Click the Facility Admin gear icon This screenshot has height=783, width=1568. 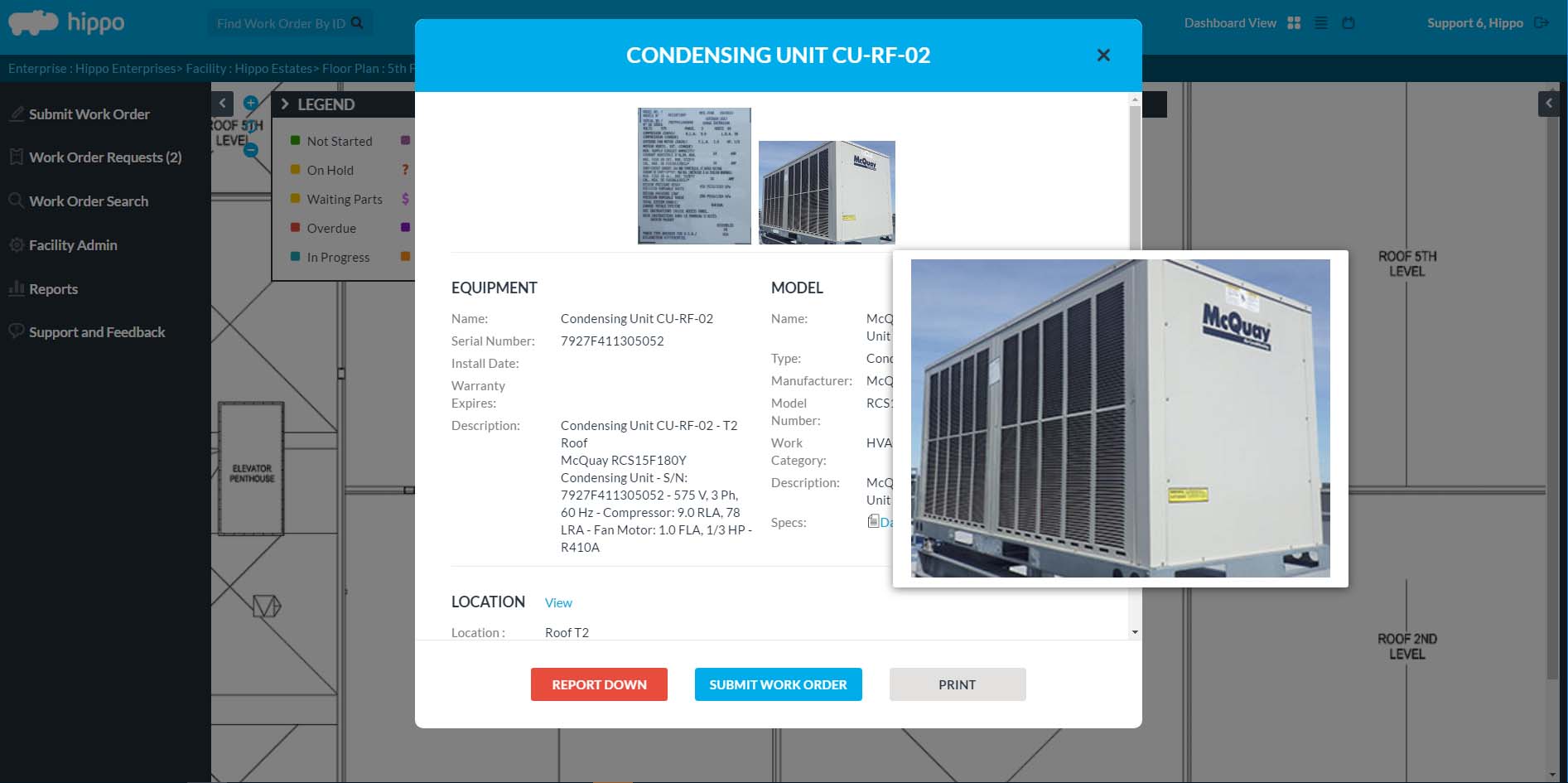tap(16, 244)
